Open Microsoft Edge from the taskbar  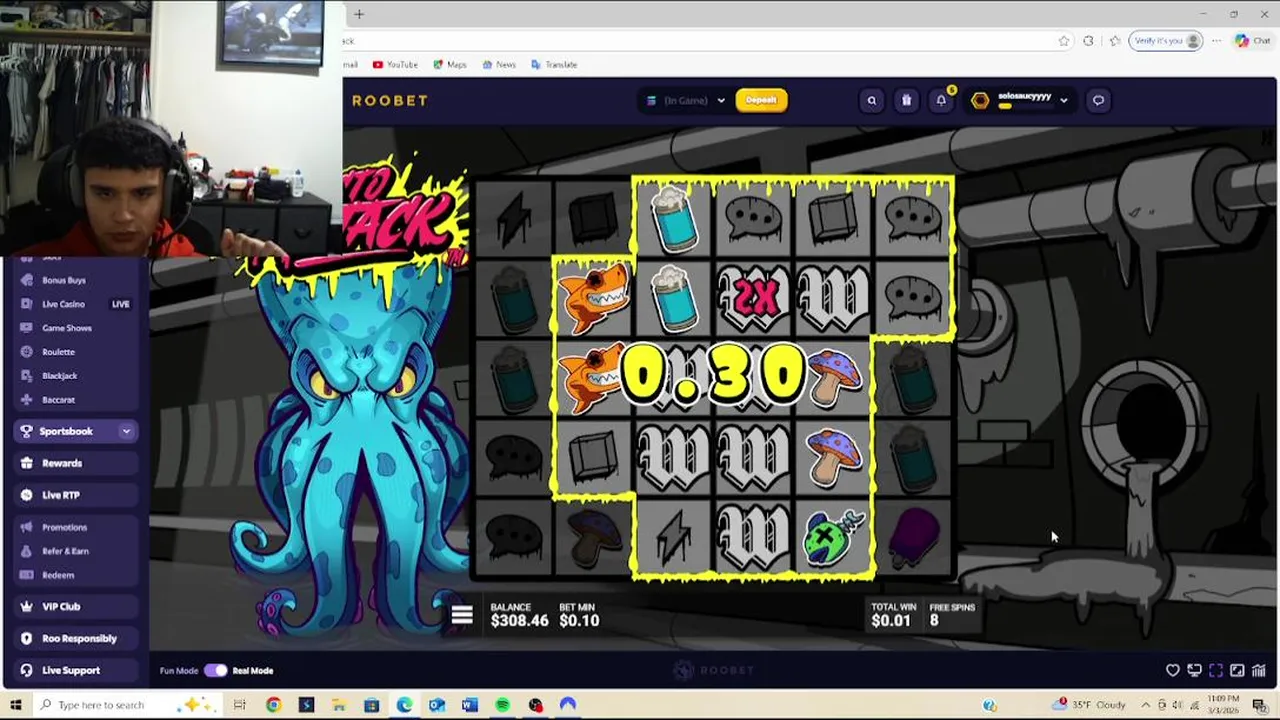tap(404, 705)
